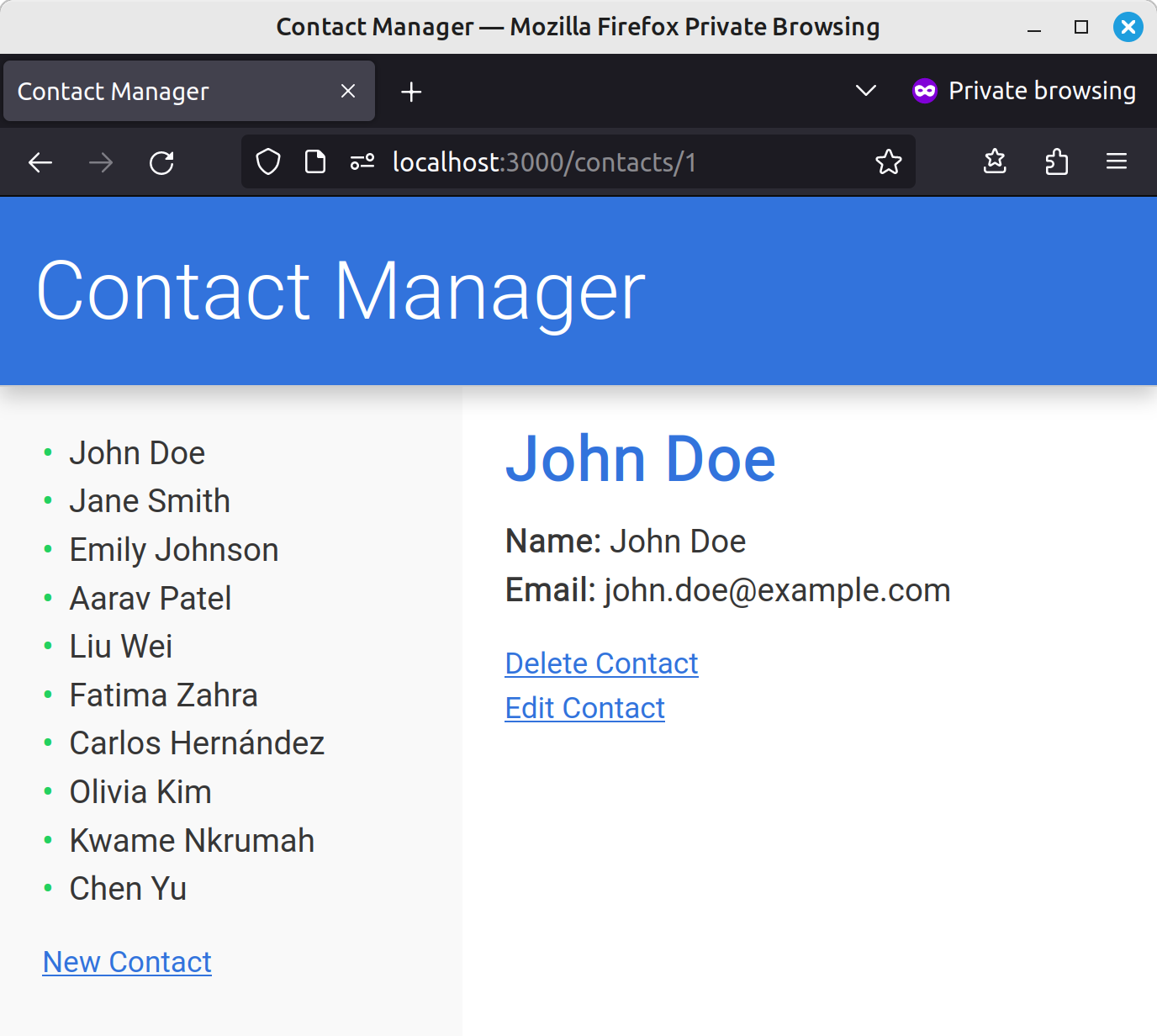1157x1036 pixels.
Task: Open the Edit Contact link
Action: tap(585, 708)
